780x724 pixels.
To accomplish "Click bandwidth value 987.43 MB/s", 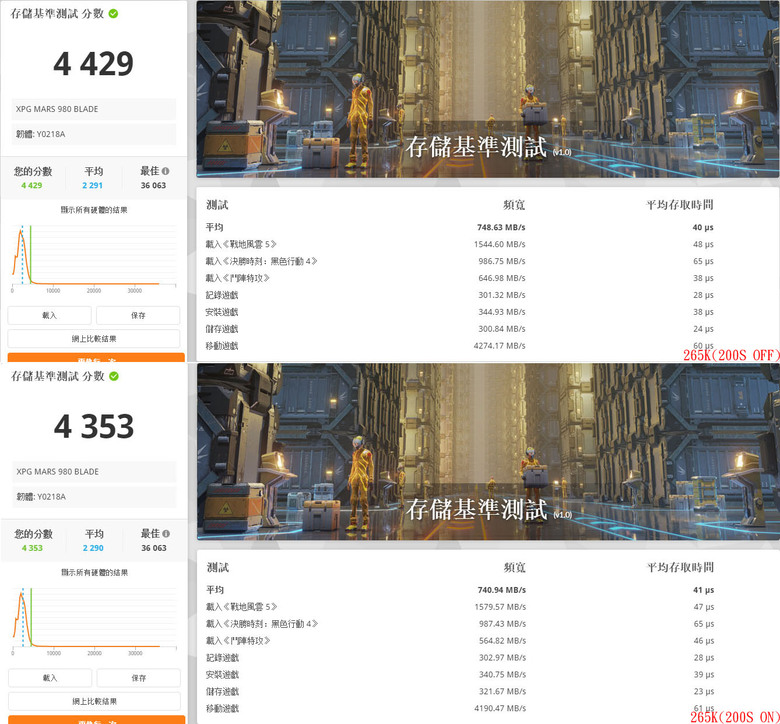I will (x=502, y=624).
